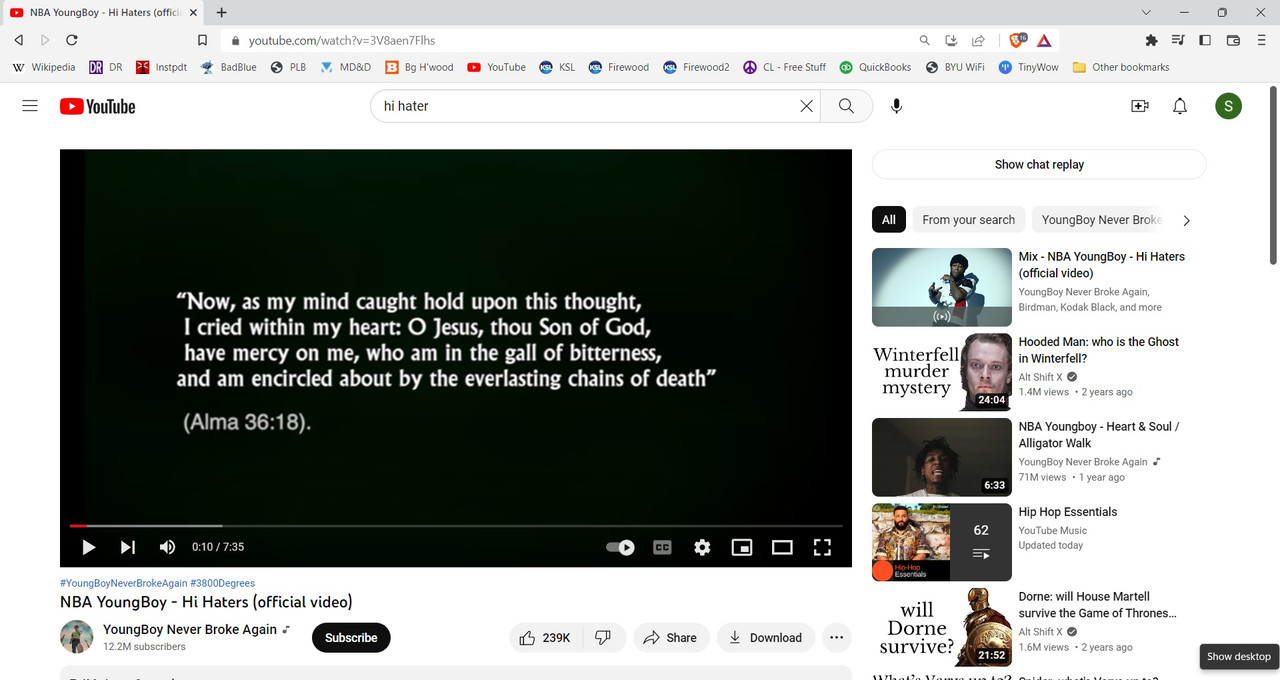Open a new browser tab
This screenshot has width=1280, height=680.
(222, 12)
